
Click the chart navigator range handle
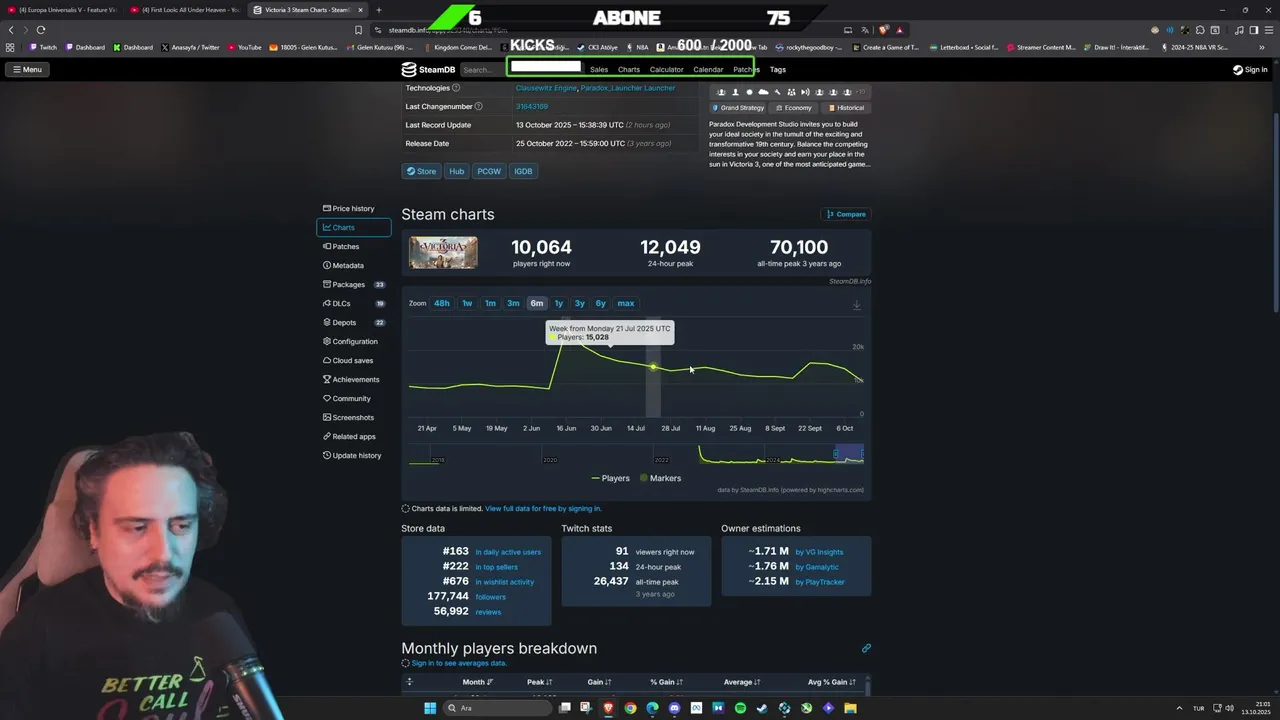pos(836,454)
